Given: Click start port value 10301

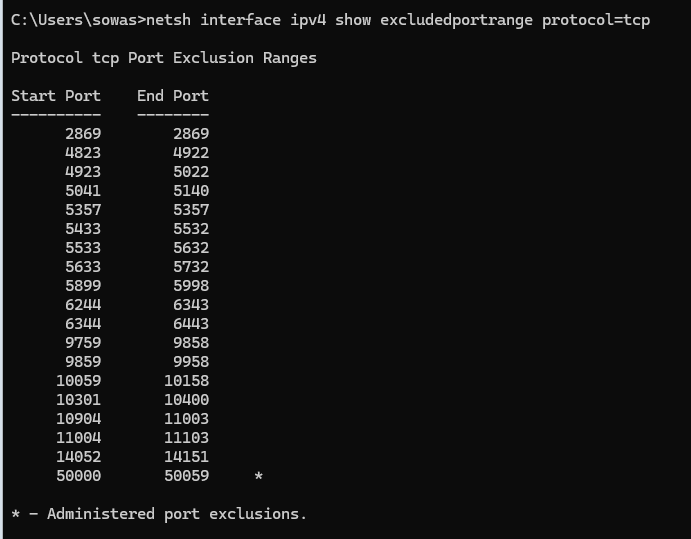Looking at the screenshot, I should 79,400.
